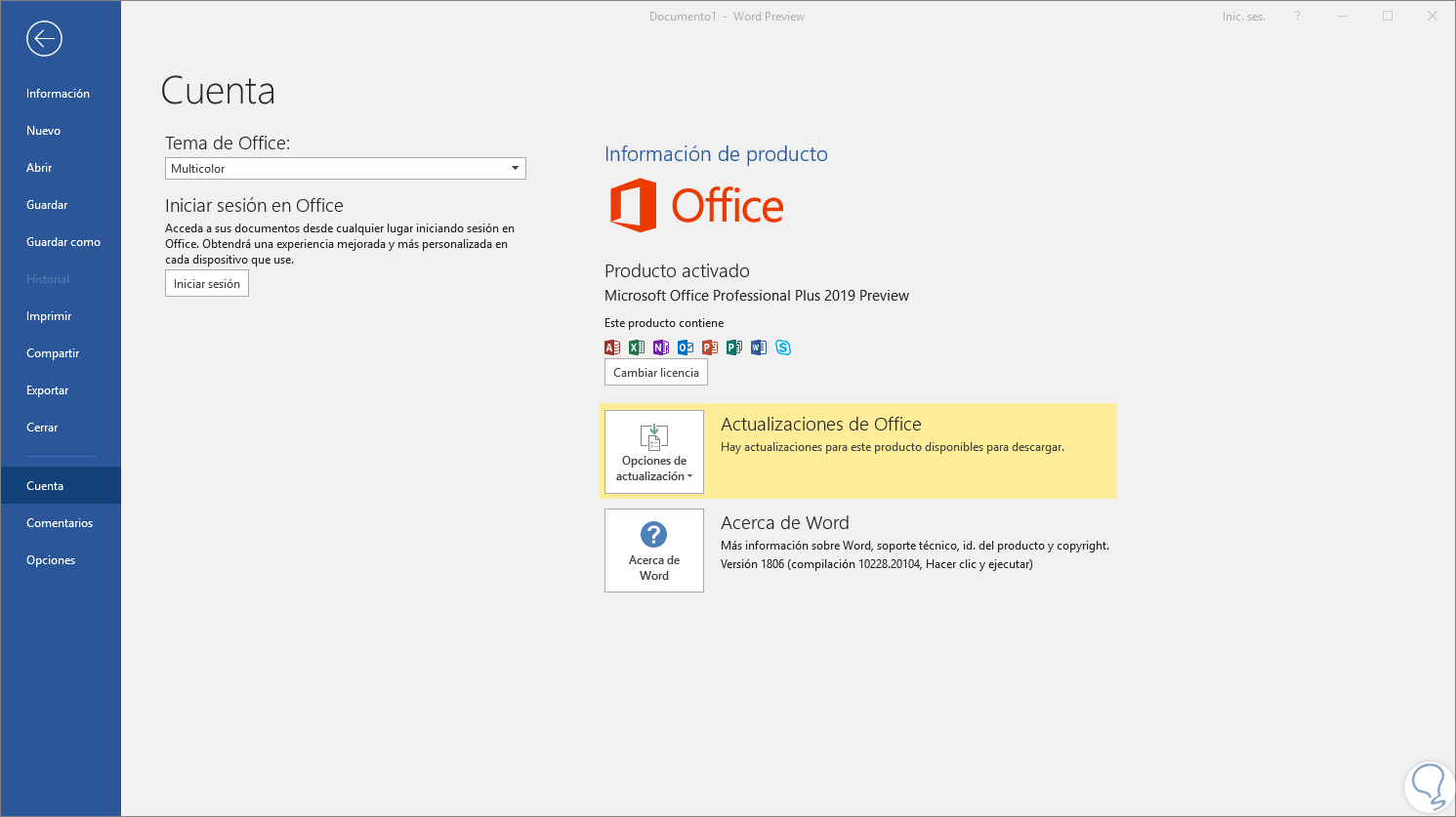Click Inic. ses. in the title bar
This screenshot has height=817, width=1456.
pos(1243,17)
